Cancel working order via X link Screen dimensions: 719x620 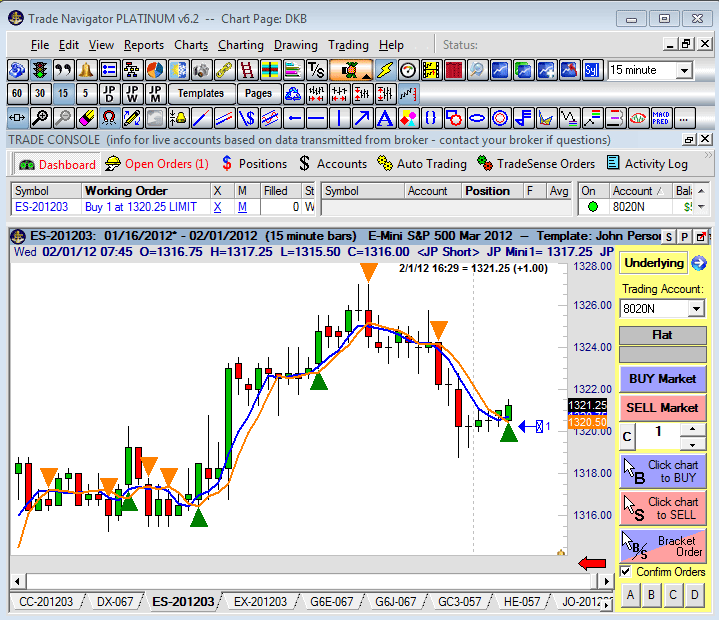point(217,207)
